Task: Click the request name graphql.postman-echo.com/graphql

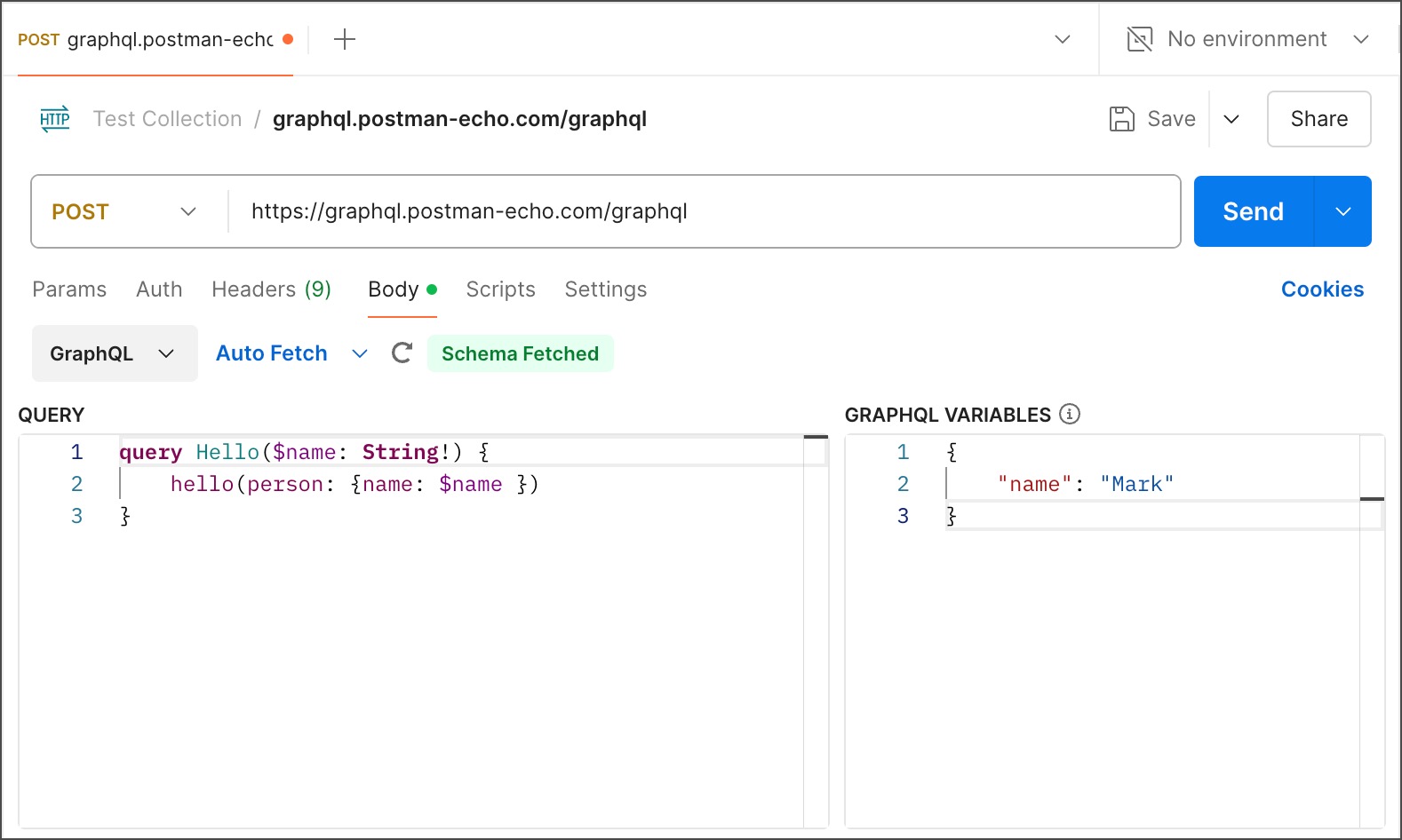Action: tap(459, 119)
